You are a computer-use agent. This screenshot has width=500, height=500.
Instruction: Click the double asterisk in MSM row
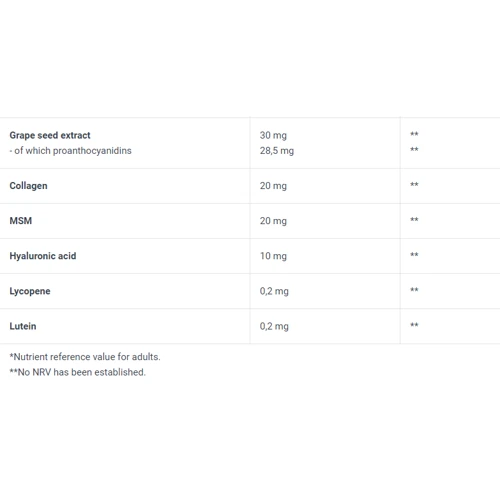414,219
